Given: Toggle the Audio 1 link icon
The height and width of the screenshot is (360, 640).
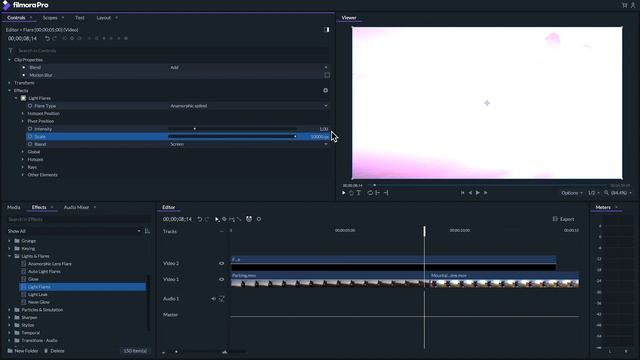Looking at the screenshot, I should tap(222, 299).
